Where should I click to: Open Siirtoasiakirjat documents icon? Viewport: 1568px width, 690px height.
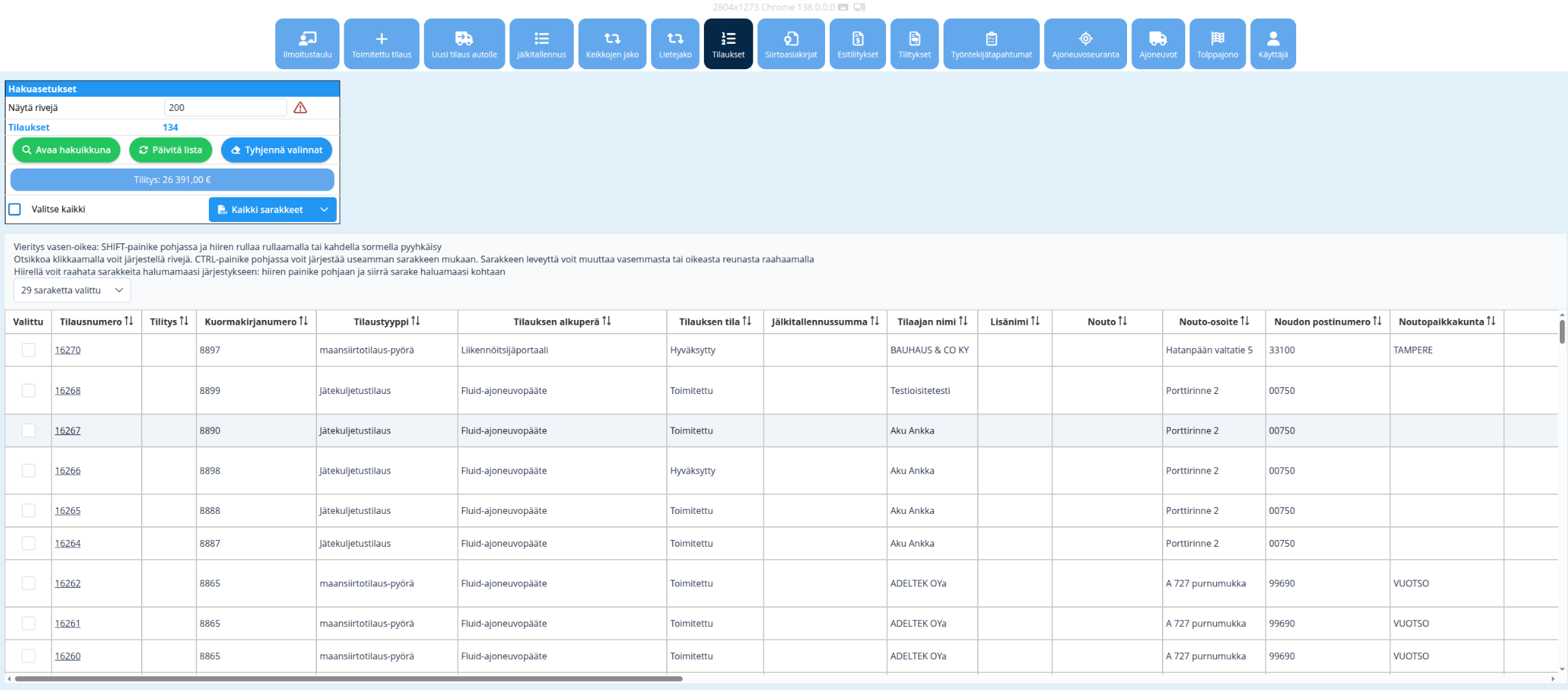[x=791, y=39]
